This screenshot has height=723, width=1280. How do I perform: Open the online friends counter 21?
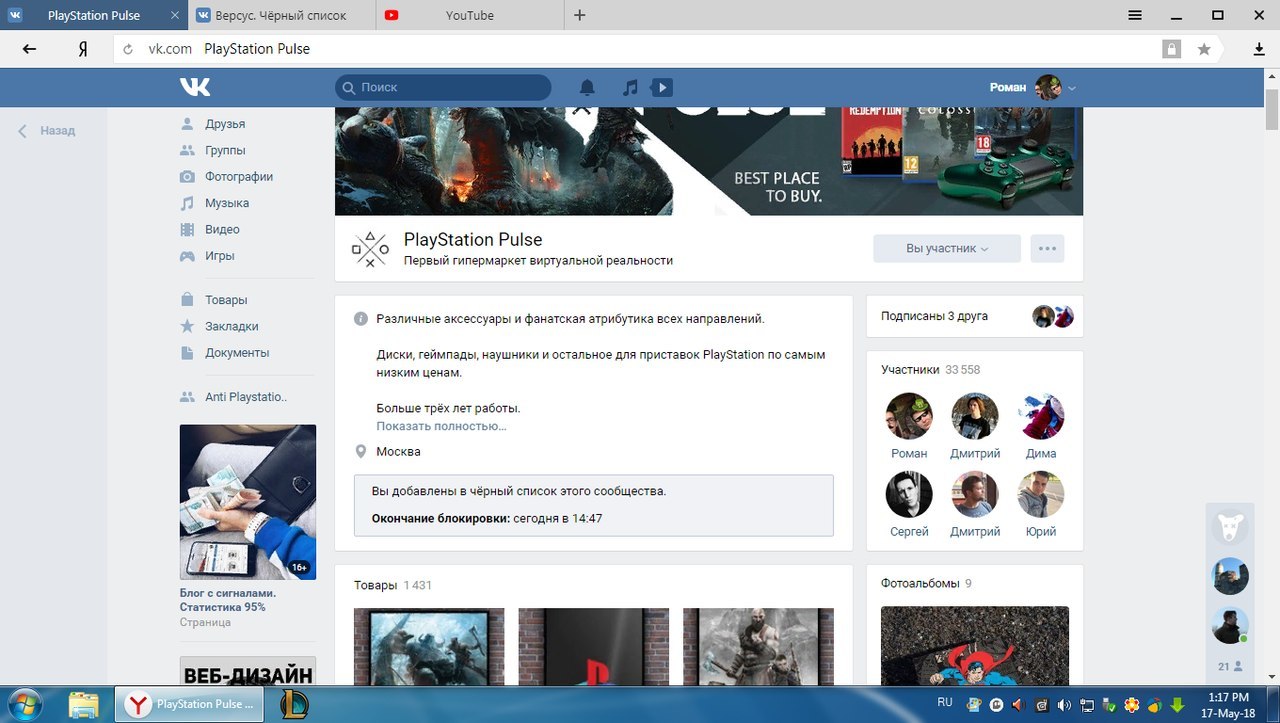[x=1230, y=666]
